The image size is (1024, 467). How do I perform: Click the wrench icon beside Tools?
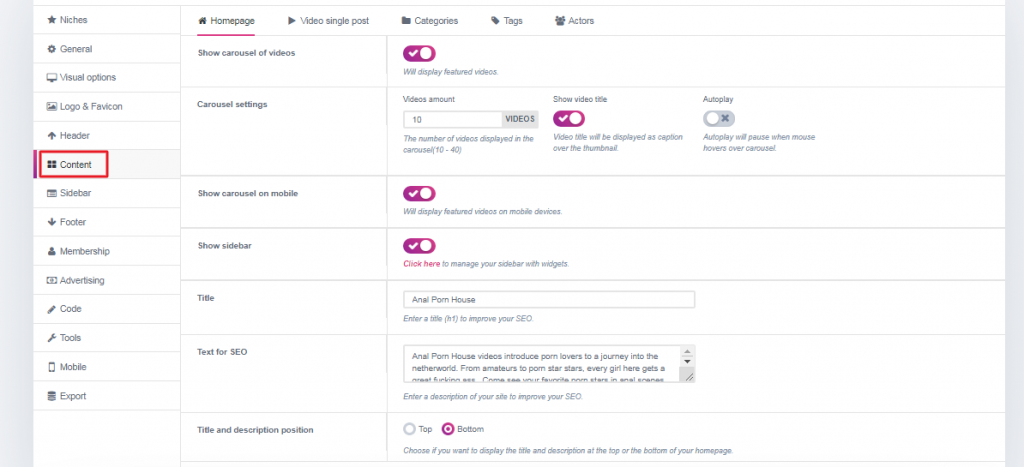click(51, 338)
